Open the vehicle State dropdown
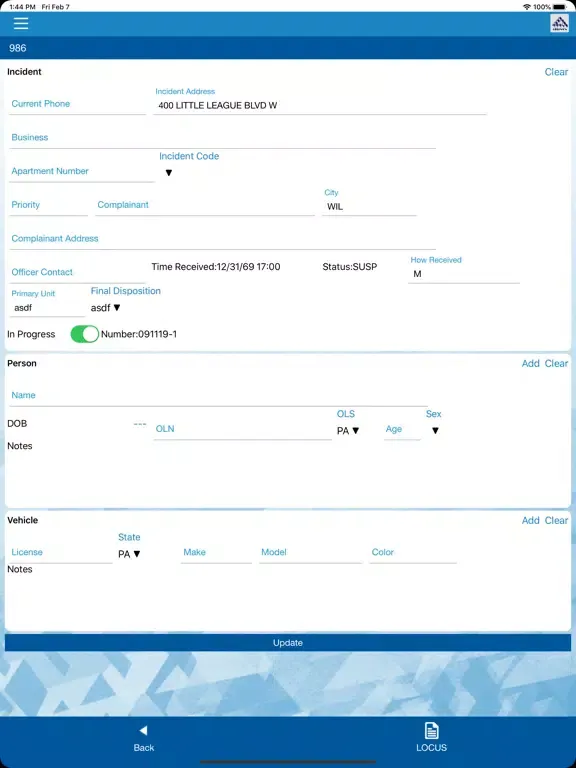The image size is (576, 768). pos(130,554)
